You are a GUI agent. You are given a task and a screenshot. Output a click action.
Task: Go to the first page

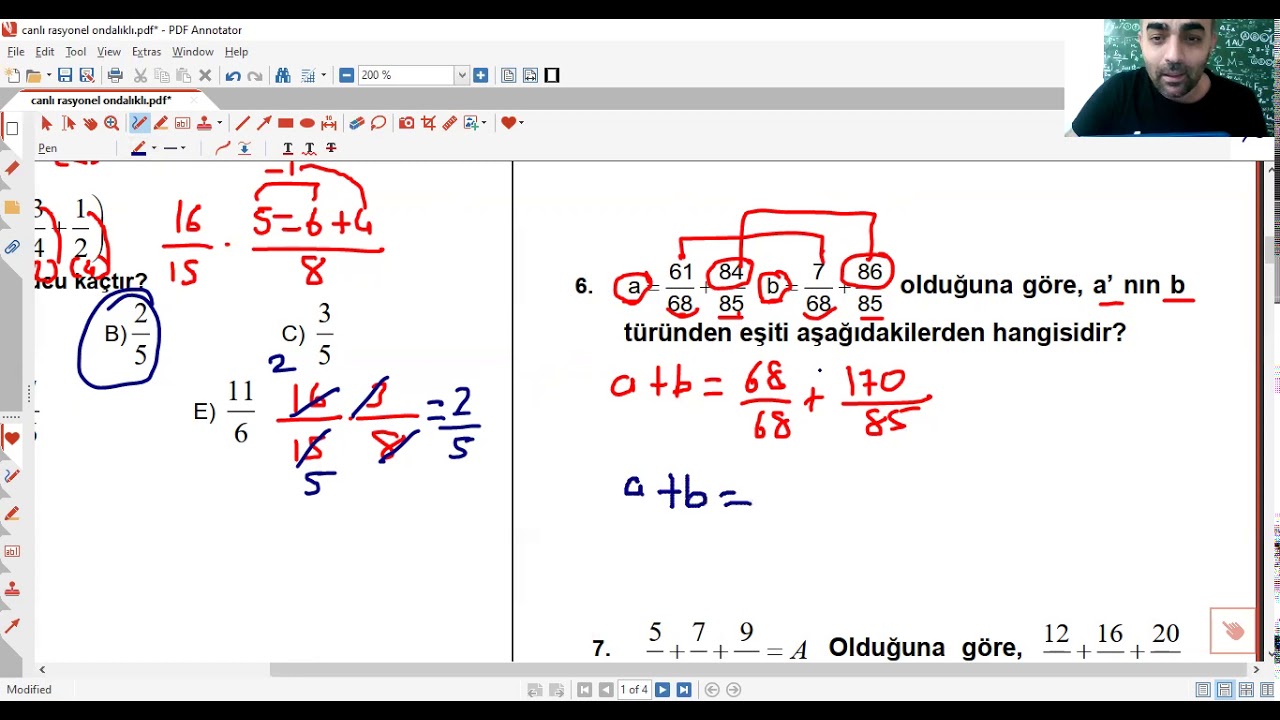click(x=584, y=690)
